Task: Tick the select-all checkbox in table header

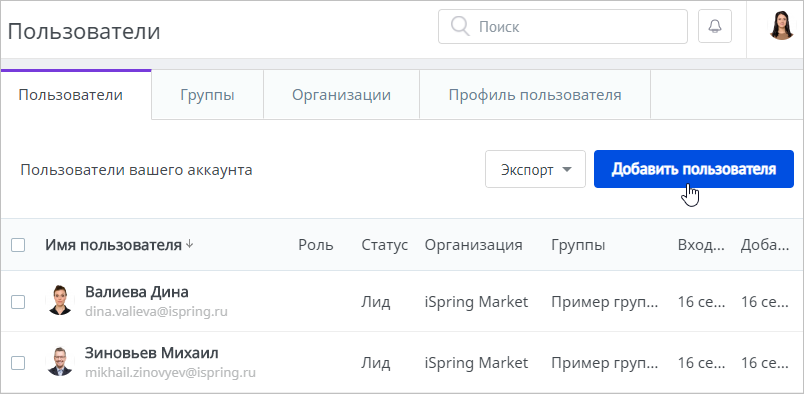Action: (18, 245)
